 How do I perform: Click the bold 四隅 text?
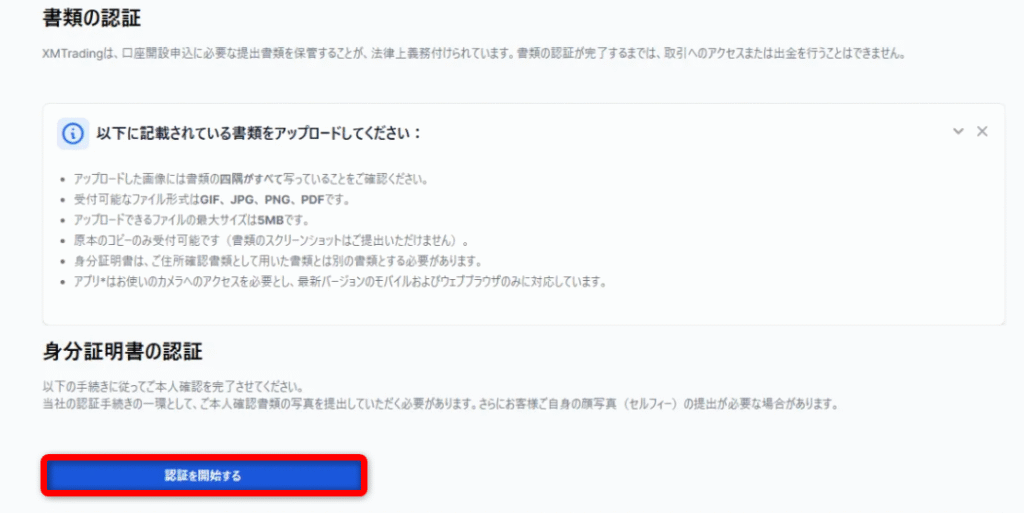273,179
